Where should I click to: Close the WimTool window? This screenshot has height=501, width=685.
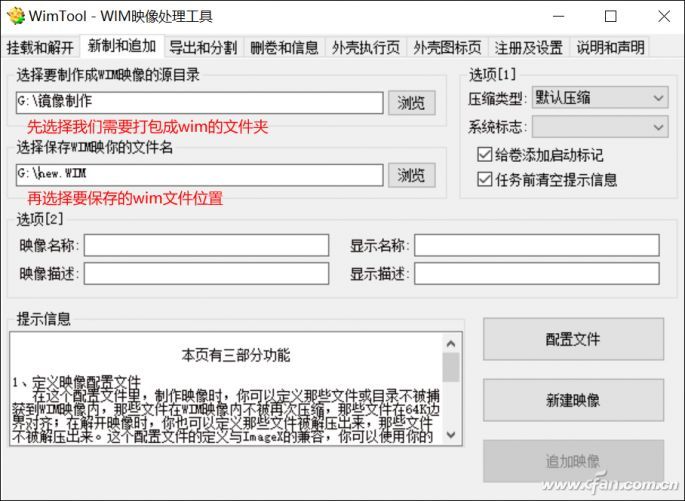(x=664, y=17)
